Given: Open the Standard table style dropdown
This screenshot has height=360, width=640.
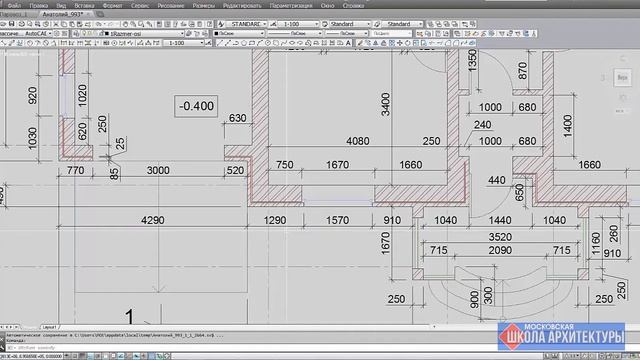Looking at the screenshot, I should click(350, 24).
